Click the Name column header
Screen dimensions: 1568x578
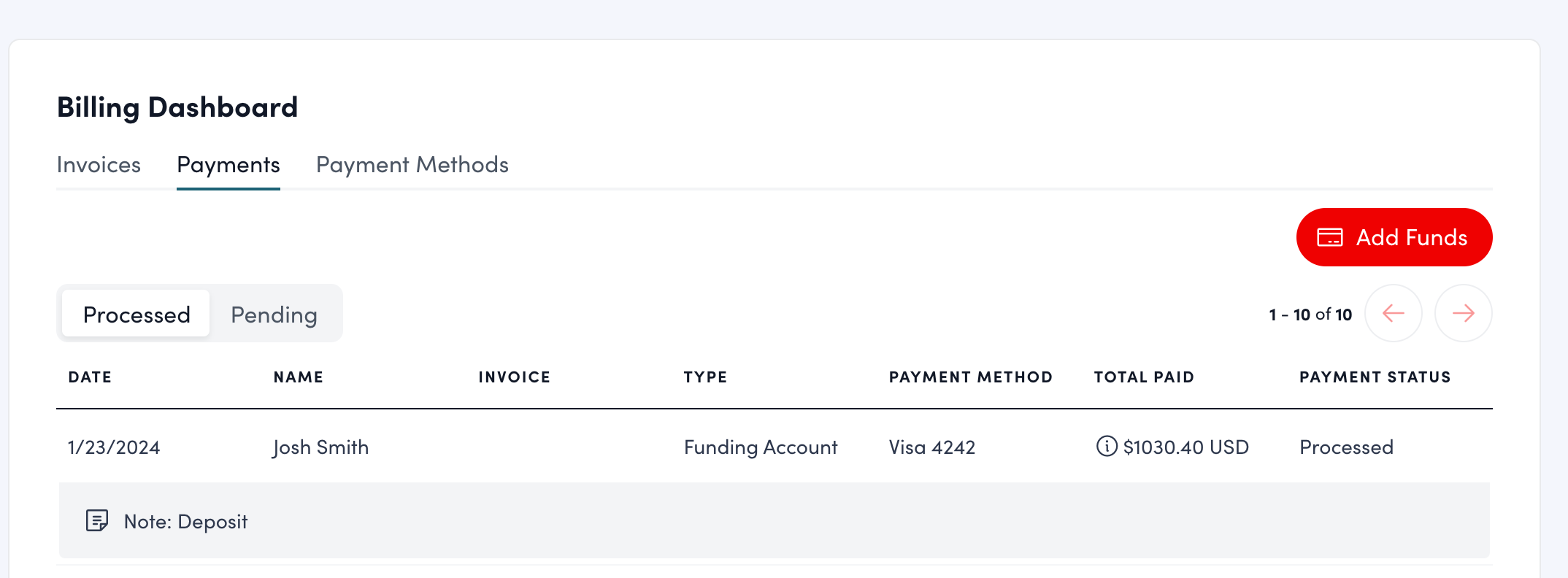point(298,377)
